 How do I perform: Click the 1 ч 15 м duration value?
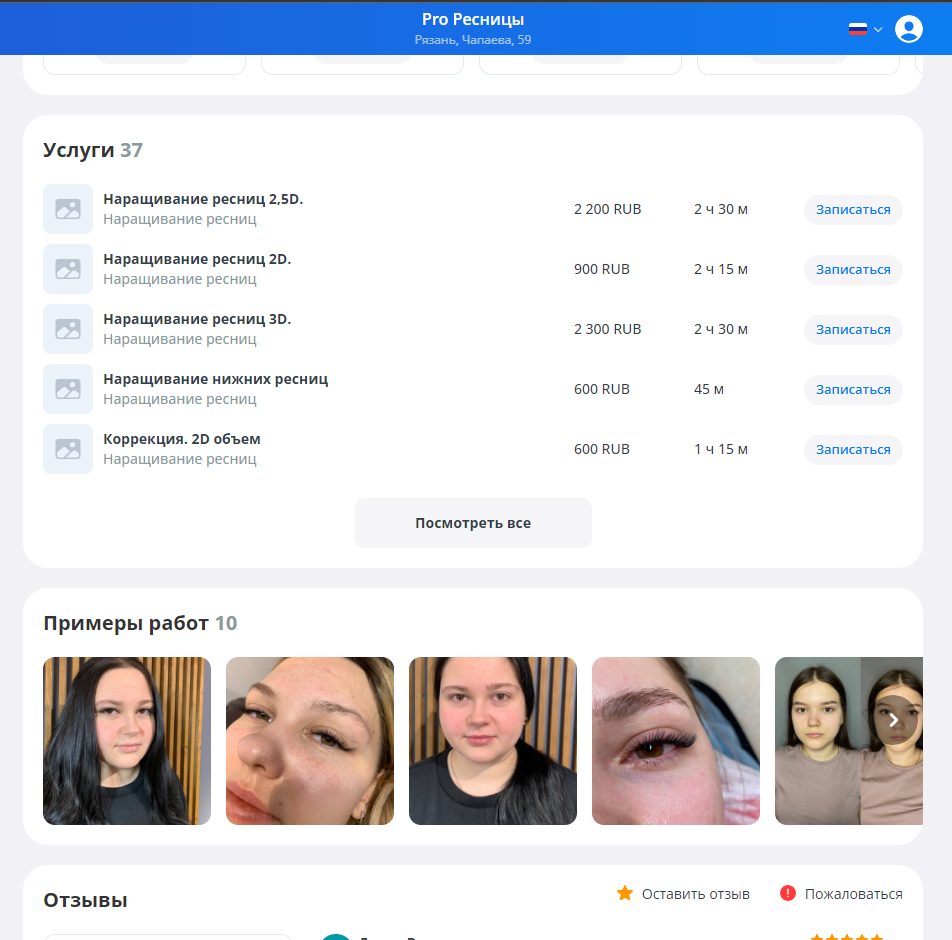pos(721,450)
